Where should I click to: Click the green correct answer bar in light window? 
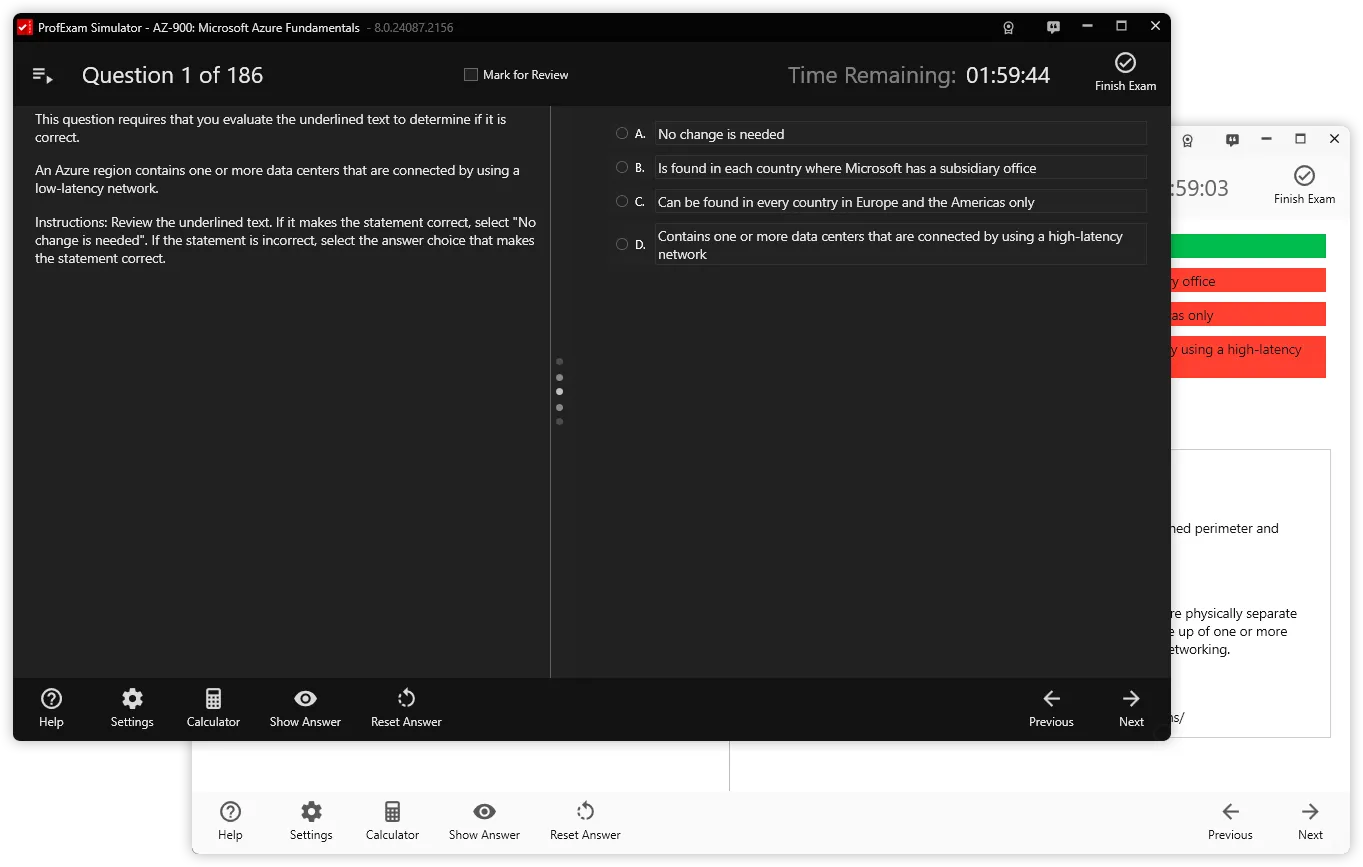pos(1248,246)
